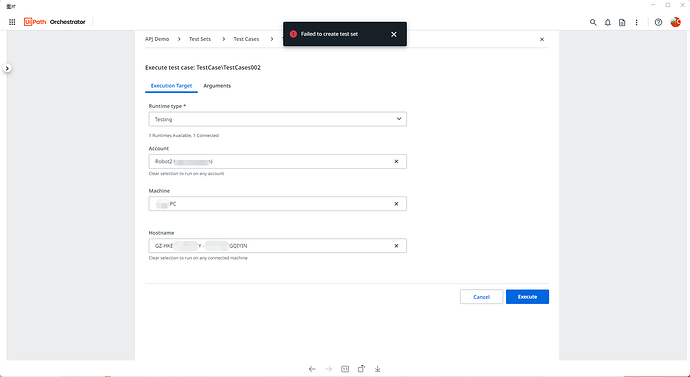This screenshot has height=377, width=690.
Task: Switch to the Arguments tab
Action: click(x=217, y=86)
